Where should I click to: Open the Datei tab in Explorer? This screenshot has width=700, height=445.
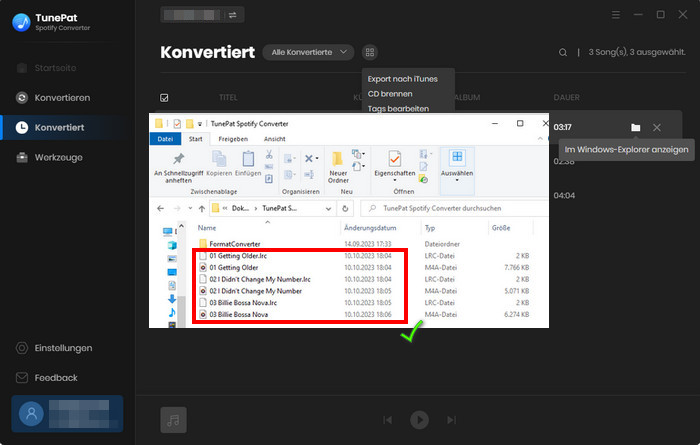[x=165, y=139]
